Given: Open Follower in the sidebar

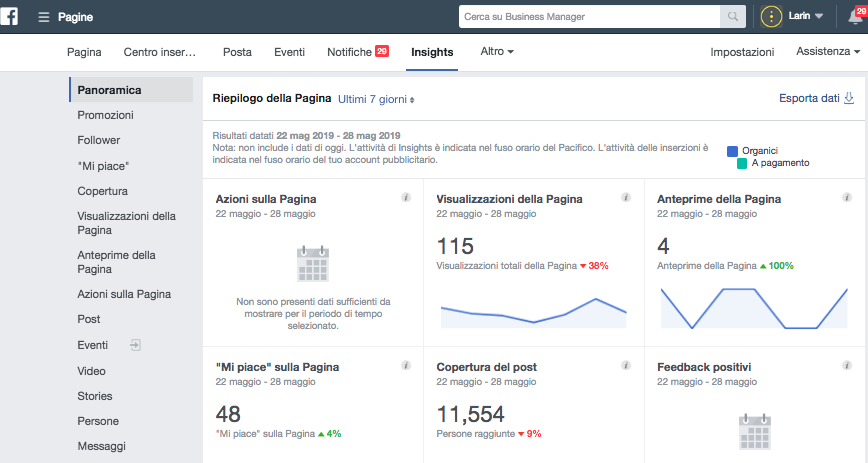Looking at the screenshot, I should click(x=99, y=140).
